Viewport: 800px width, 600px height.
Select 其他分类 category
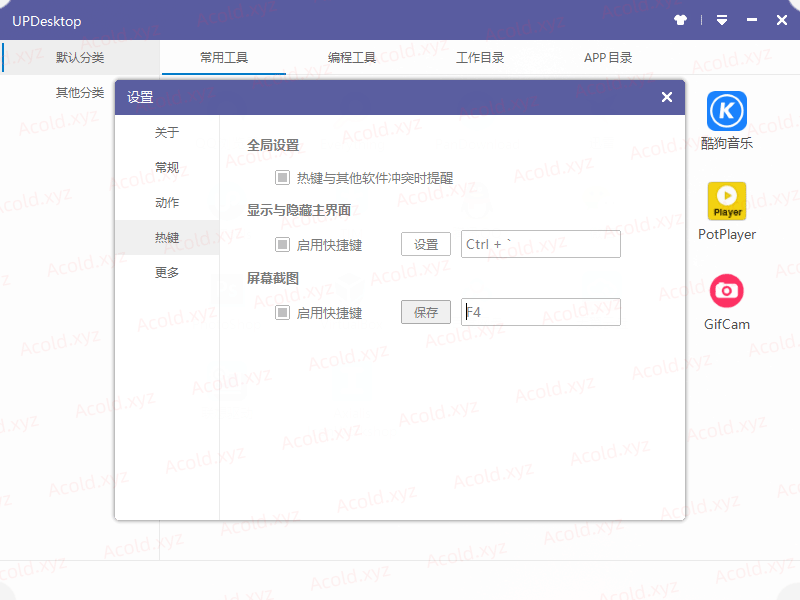tap(80, 92)
